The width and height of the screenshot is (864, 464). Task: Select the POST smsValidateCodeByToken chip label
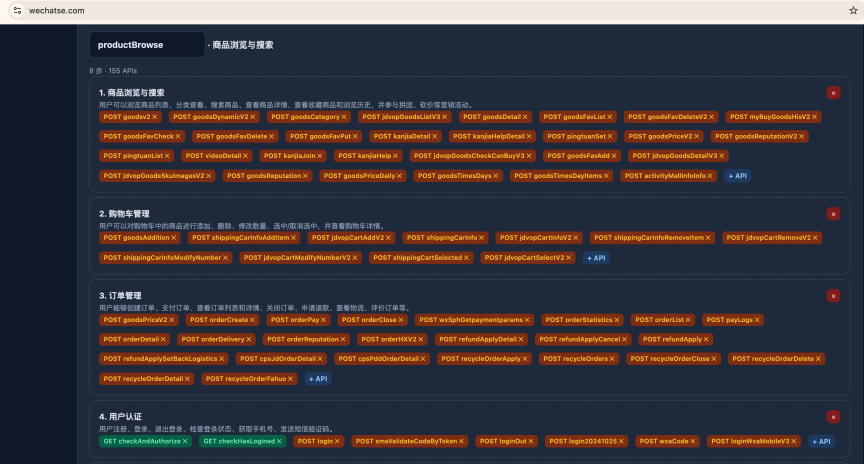click(406, 441)
